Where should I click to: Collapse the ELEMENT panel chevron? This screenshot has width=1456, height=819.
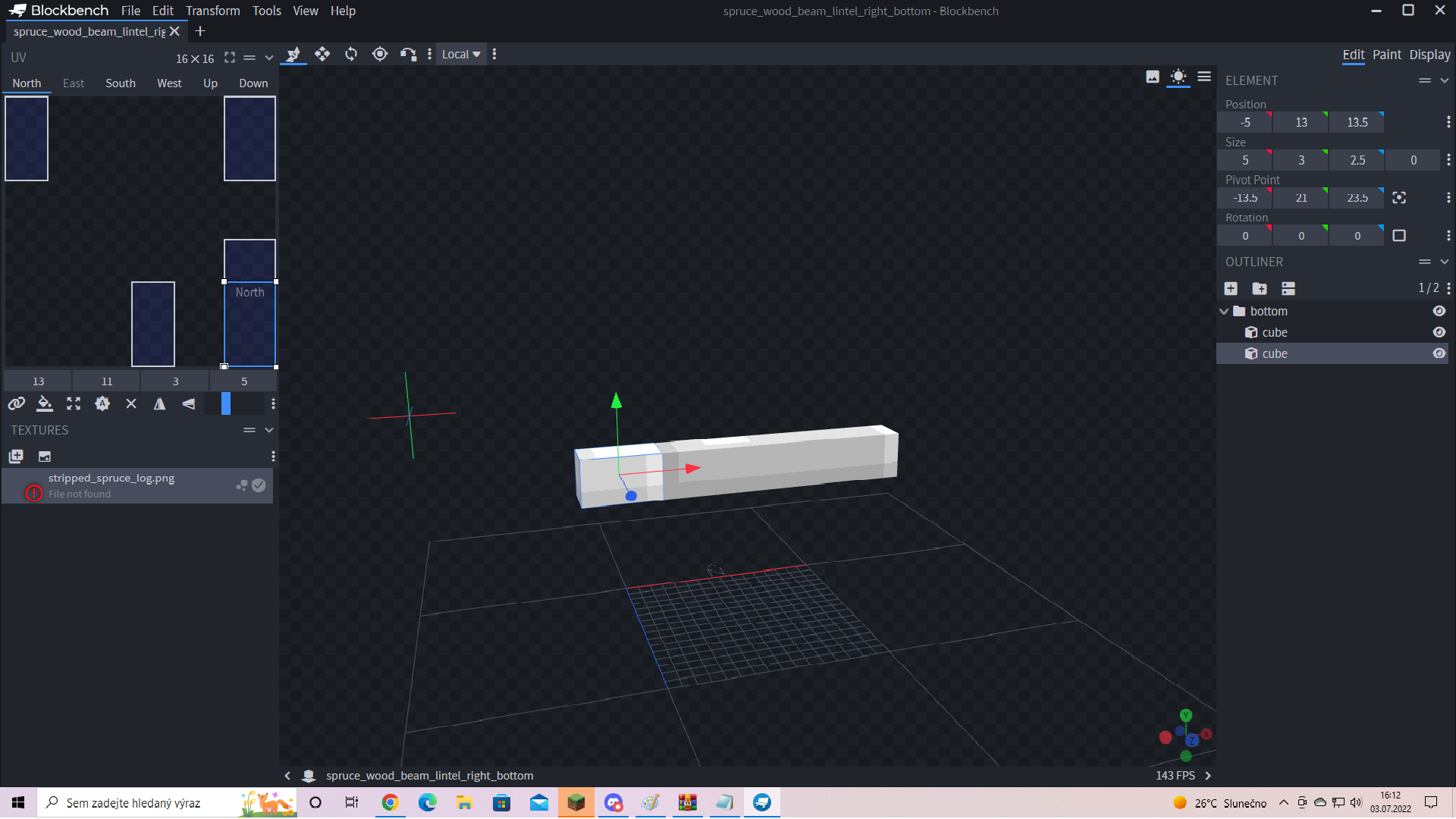[1445, 80]
